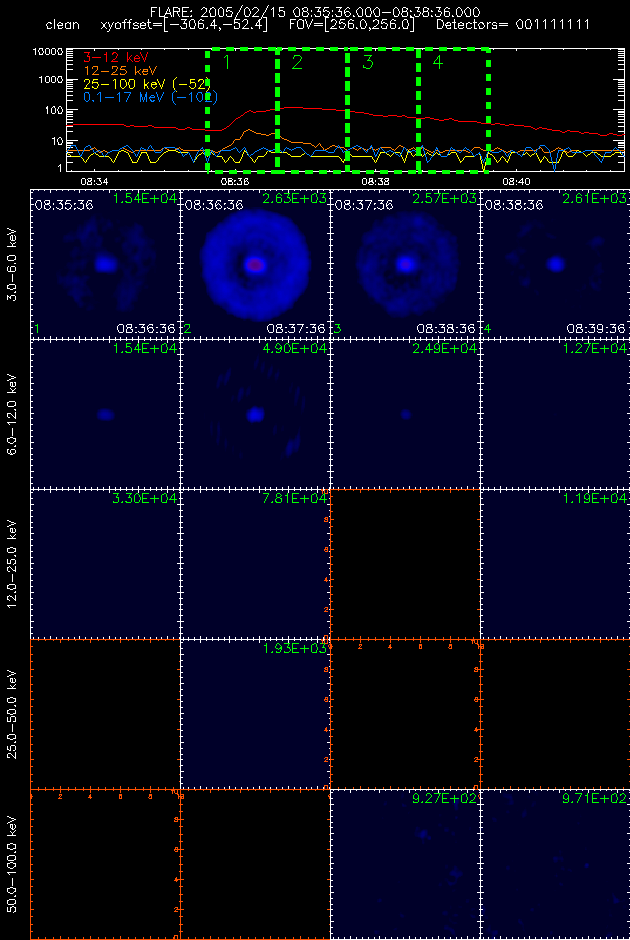
Task: Click the 7.81E+04 value label
Action: coord(294,499)
